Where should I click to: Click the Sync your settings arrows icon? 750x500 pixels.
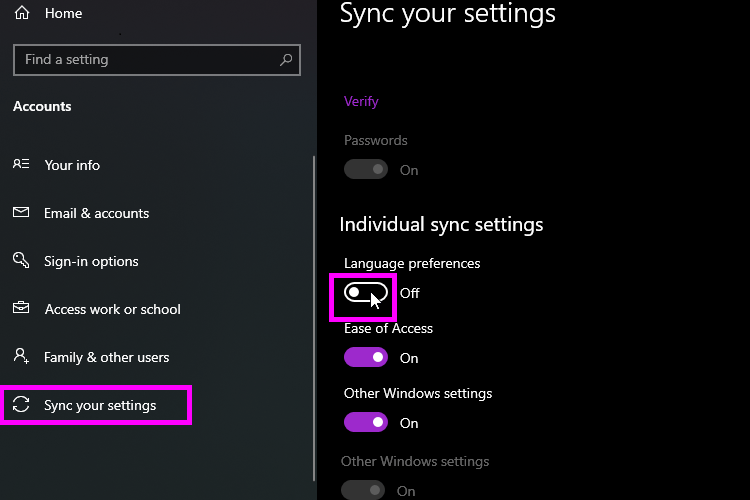(x=21, y=405)
